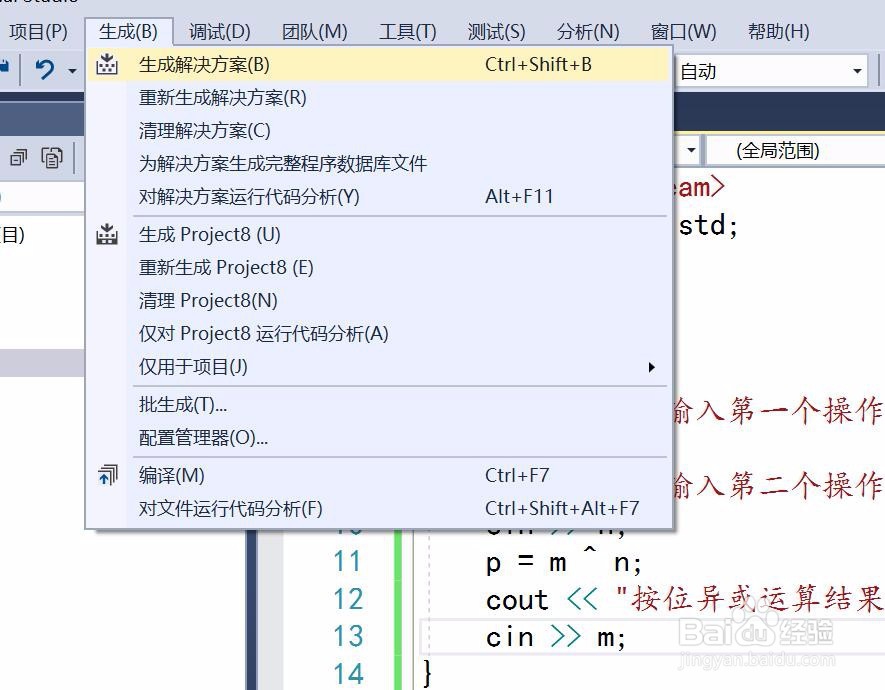Click the build icon beside 生成 Project8
Image resolution: width=885 pixels, height=690 pixels.
tap(107, 234)
